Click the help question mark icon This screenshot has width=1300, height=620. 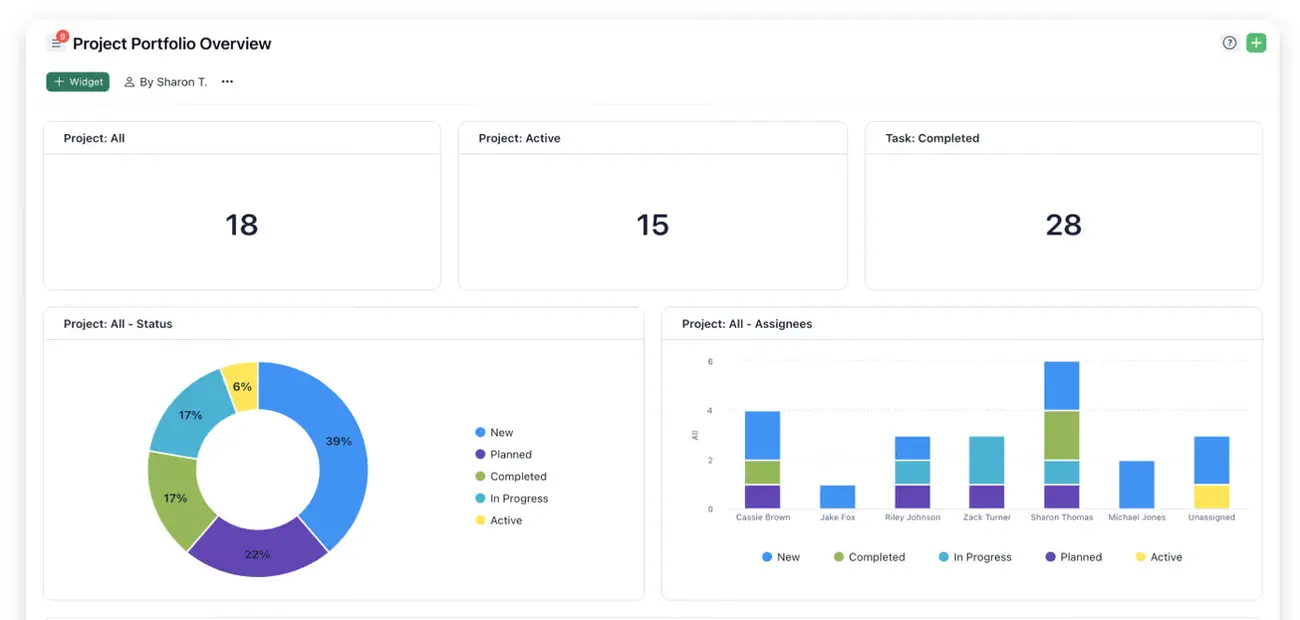click(x=1229, y=43)
